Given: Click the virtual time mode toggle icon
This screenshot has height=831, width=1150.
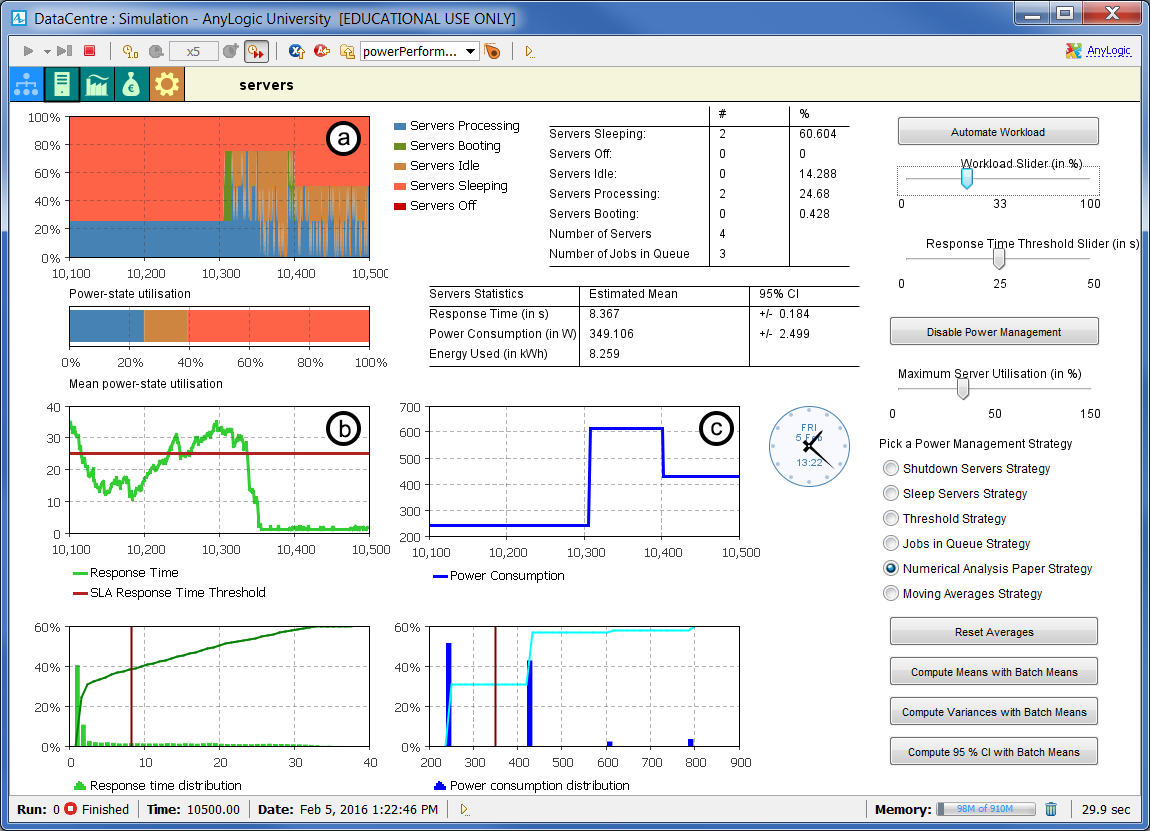Looking at the screenshot, I should (x=255, y=51).
